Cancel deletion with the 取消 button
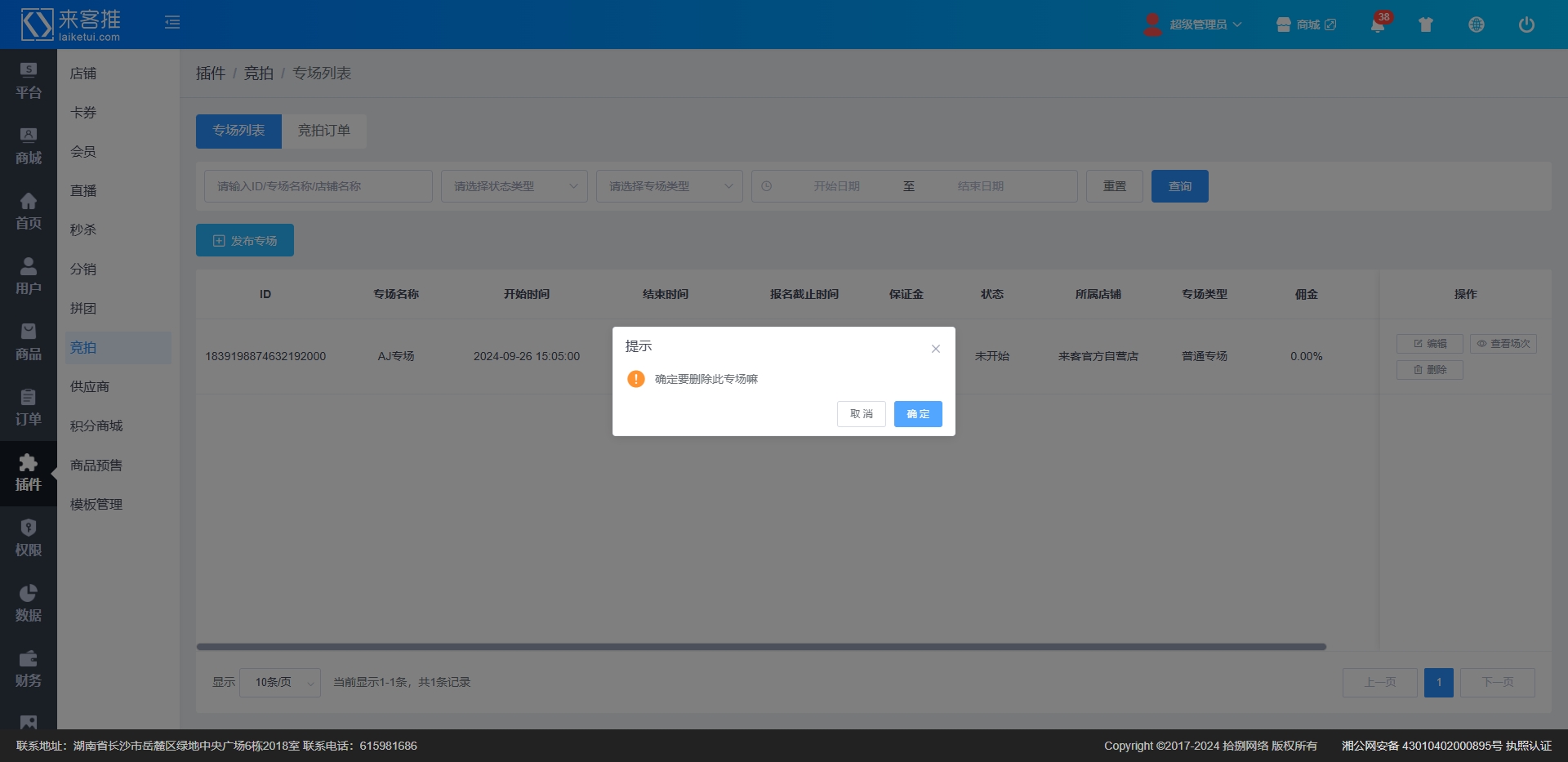Screen dimensions: 1568x762 861,414
